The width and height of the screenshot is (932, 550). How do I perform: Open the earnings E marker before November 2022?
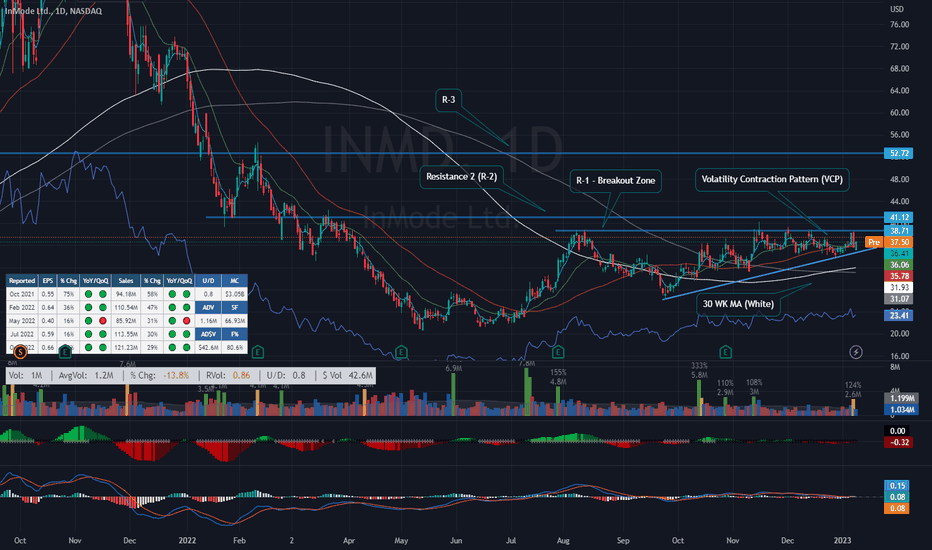tap(725, 352)
